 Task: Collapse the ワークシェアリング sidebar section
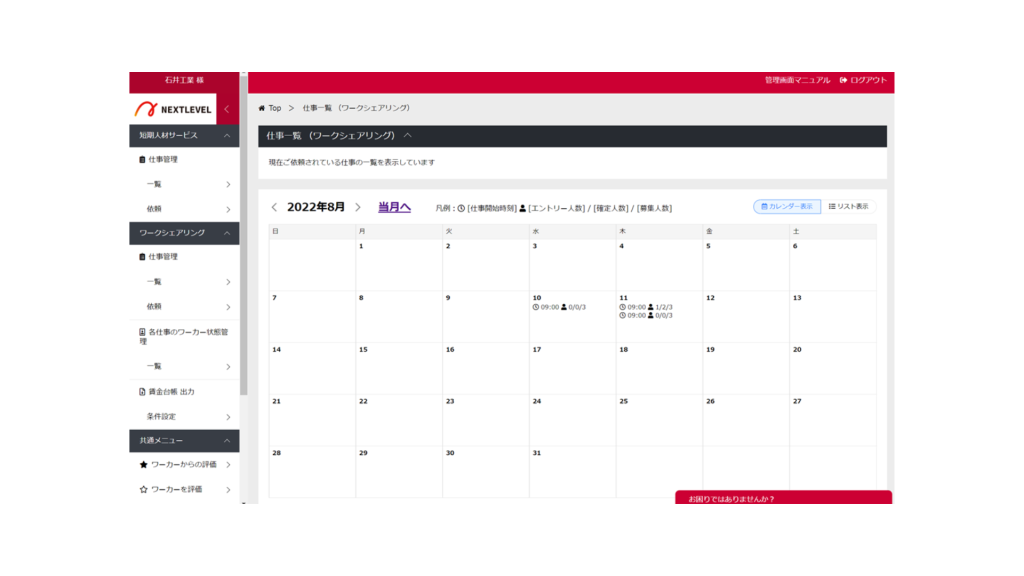tap(227, 233)
